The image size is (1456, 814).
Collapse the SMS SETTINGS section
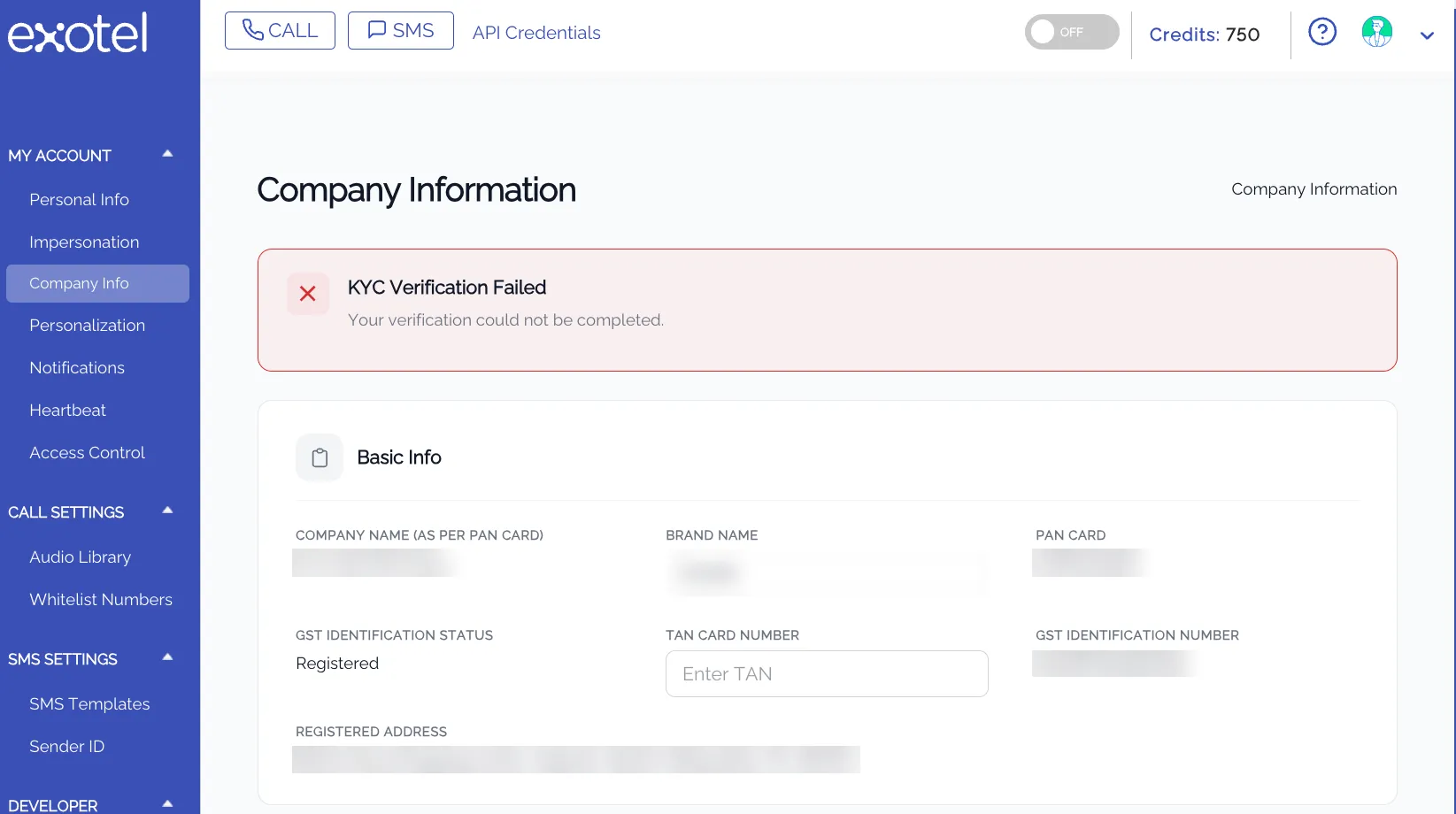pyautogui.click(x=167, y=657)
